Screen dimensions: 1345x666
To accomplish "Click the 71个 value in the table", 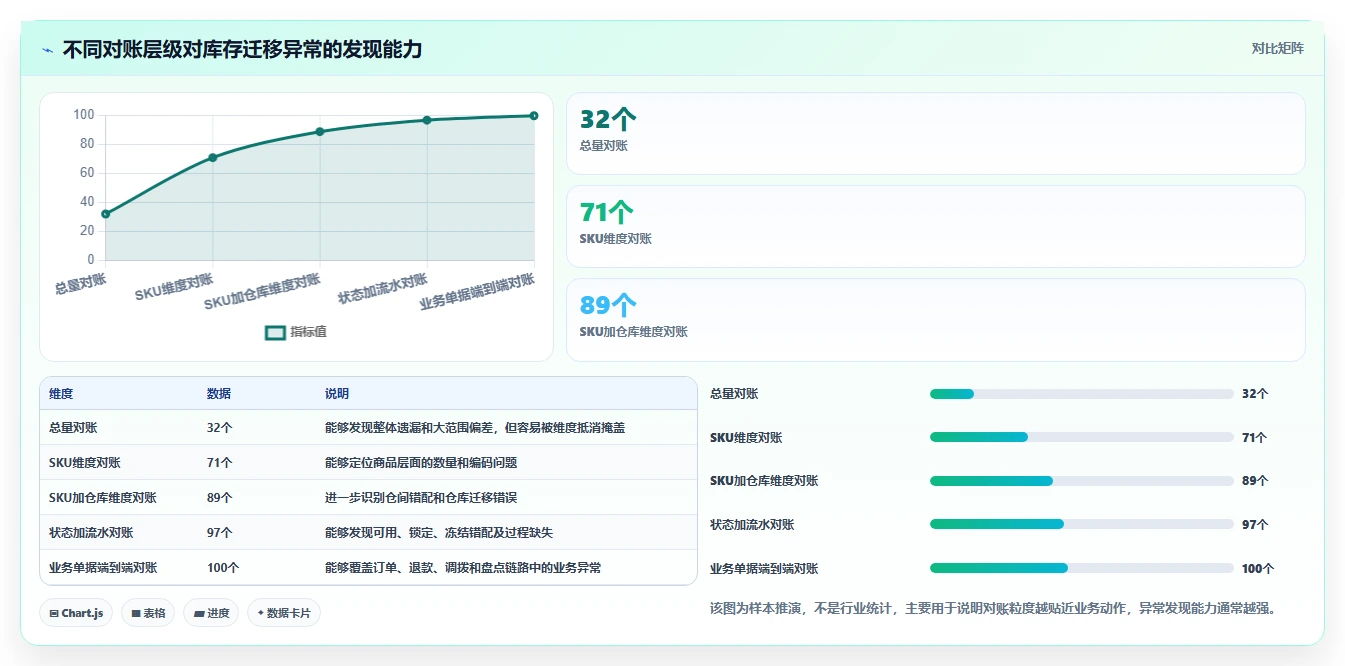I will point(220,462).
